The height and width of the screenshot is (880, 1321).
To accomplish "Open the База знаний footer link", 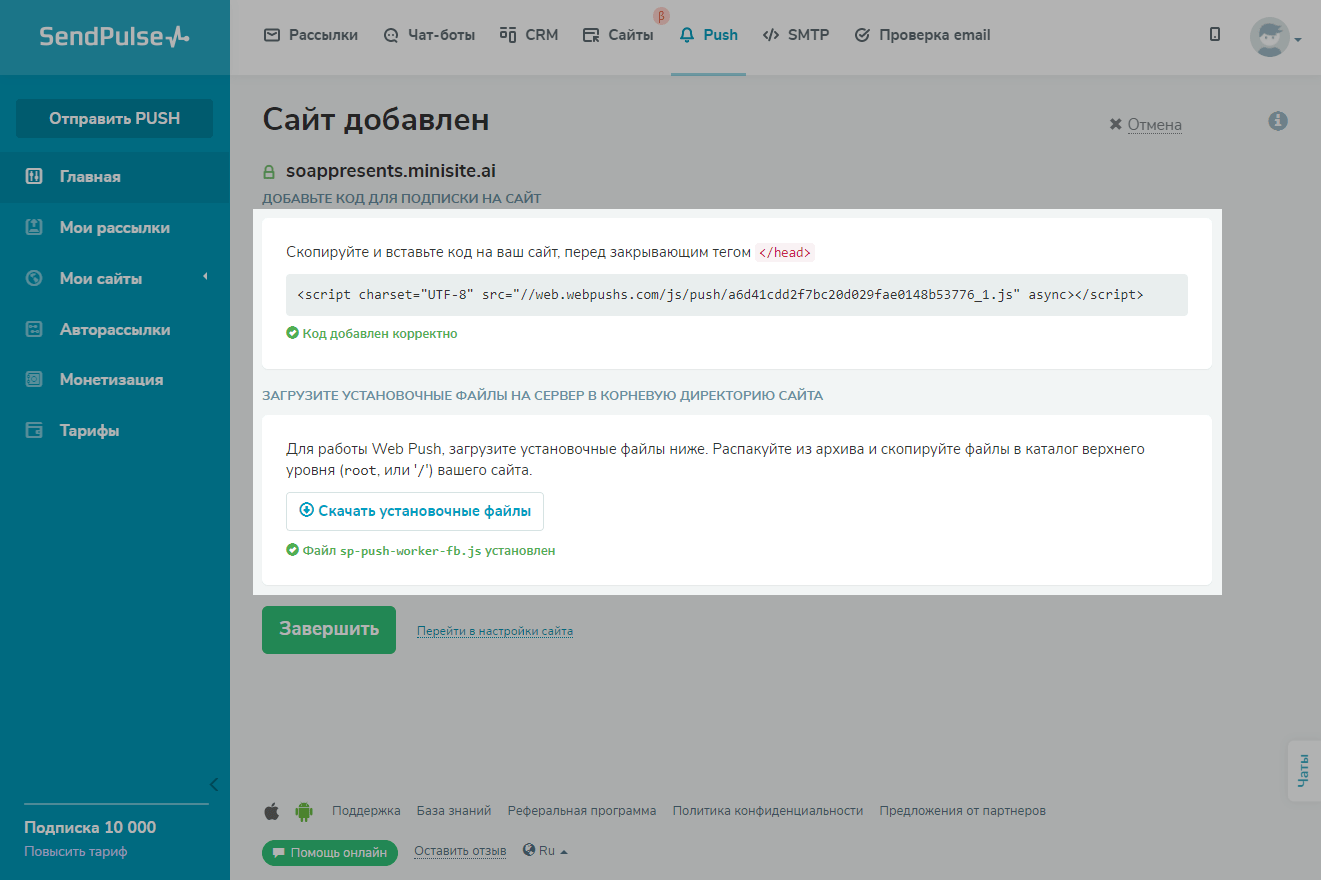I will [x=454, y=811].
